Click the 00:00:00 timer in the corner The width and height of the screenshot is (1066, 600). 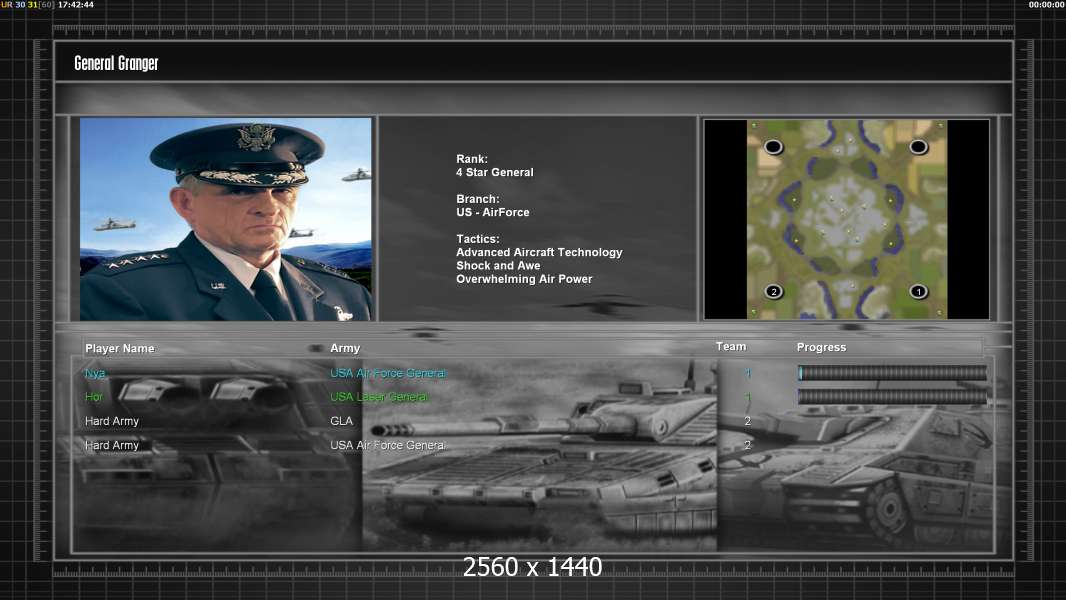click(1047, 5)
